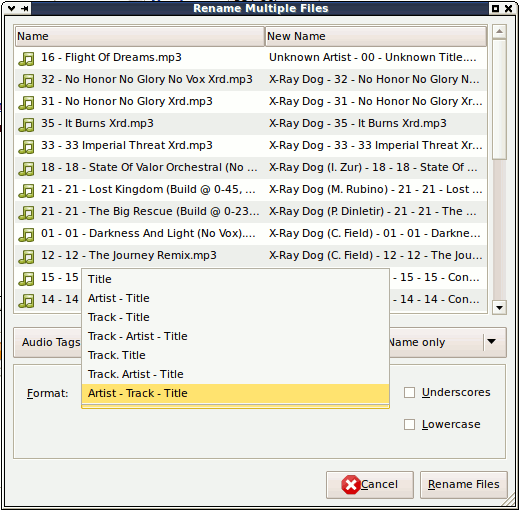This screenshot has width=519, height=510.
Task: Click new name X-Ray Dog - 33 - 33 Imperial
Action: coord(376,145)
